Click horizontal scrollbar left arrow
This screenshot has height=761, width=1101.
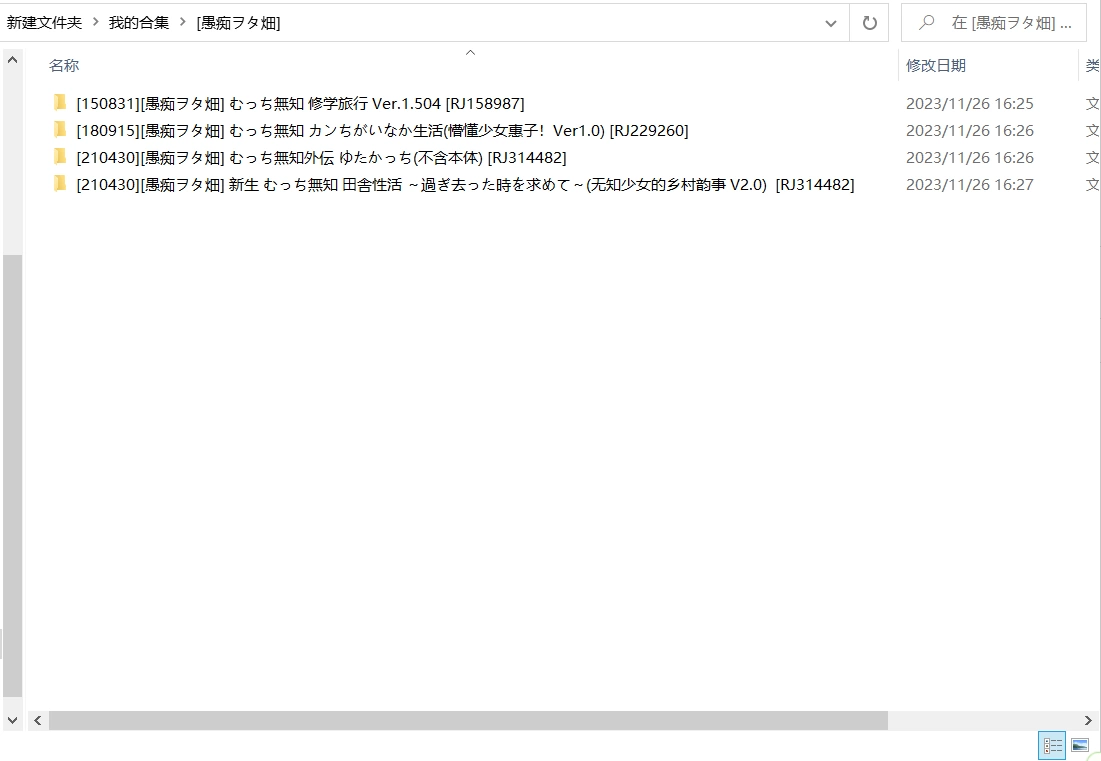[x=38, y=720]
